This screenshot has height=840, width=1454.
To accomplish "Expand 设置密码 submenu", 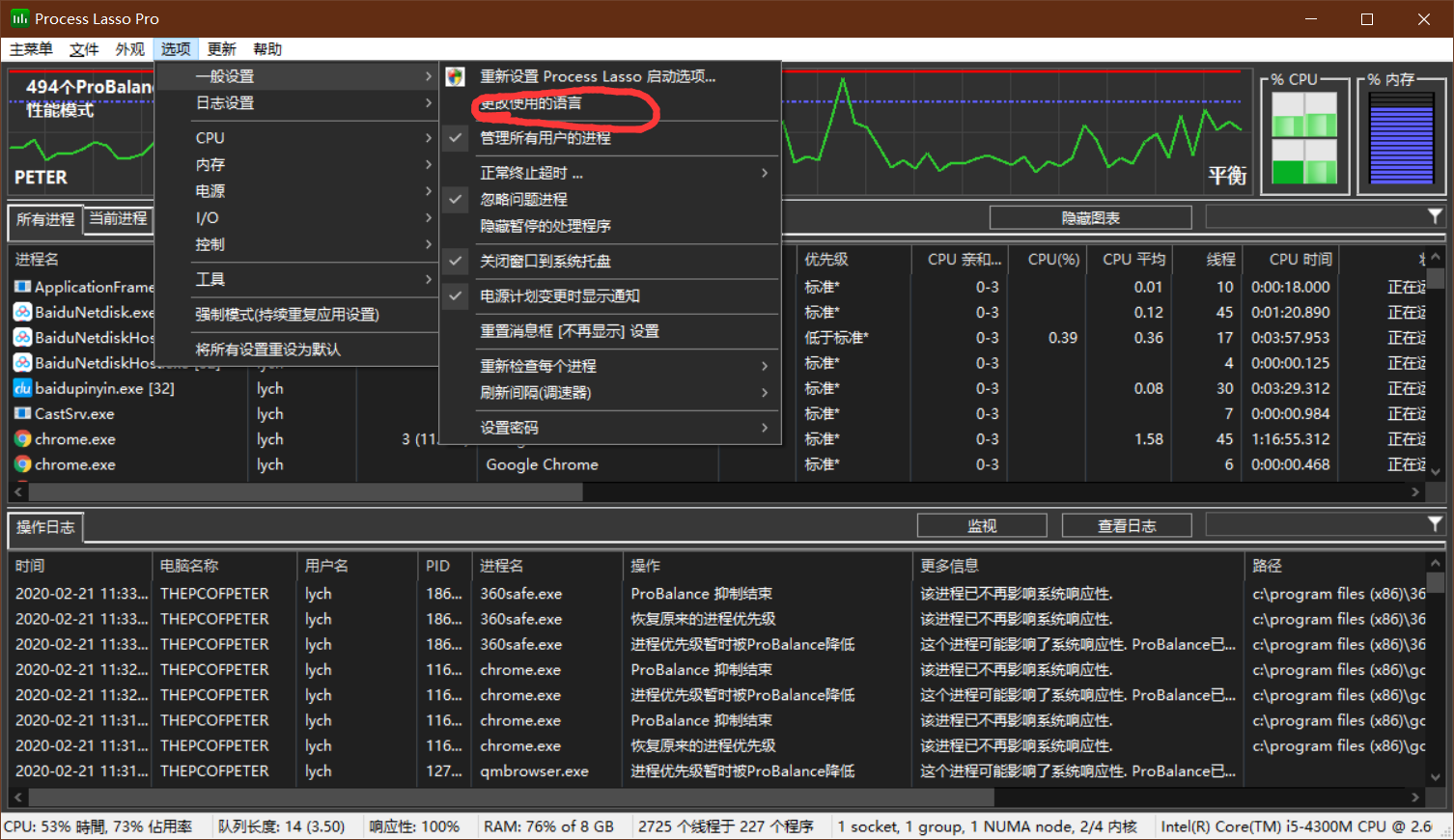I will click(x=610, y=428).
